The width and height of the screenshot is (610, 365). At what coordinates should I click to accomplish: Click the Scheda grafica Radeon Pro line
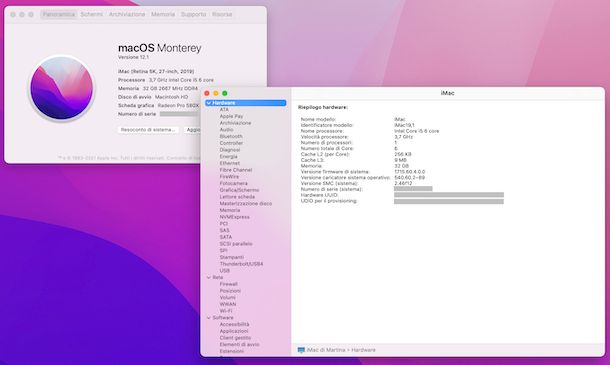coord(158,105)
